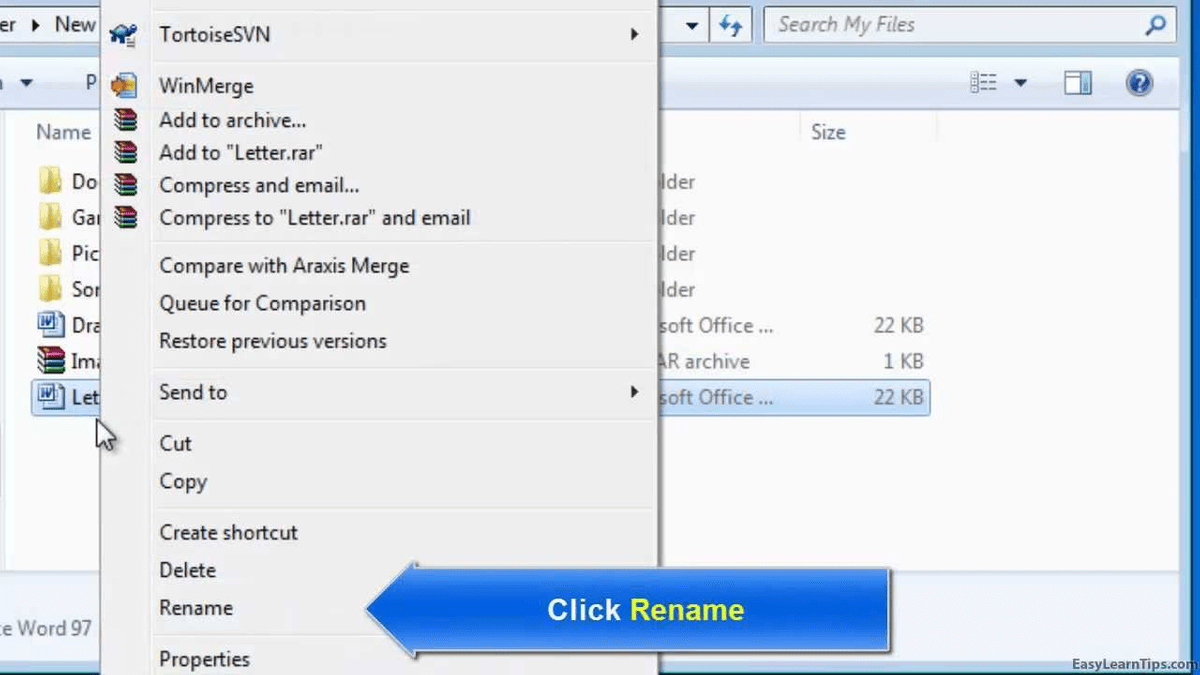Click the WinRAR icon beside Add to archive
1200x675 pixels.
click(x=124, y=119)
